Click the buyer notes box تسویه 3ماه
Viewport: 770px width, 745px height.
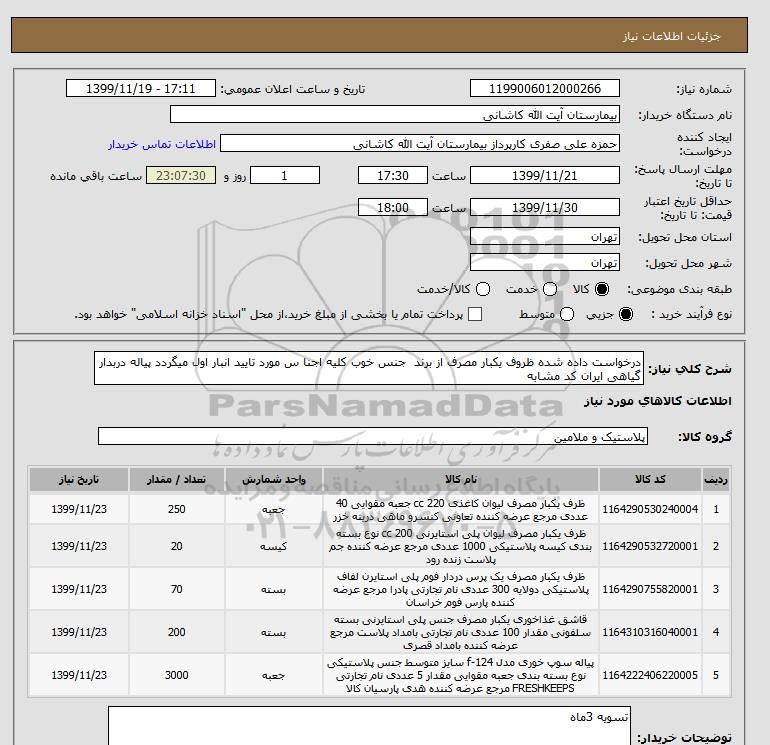point(369,726)
